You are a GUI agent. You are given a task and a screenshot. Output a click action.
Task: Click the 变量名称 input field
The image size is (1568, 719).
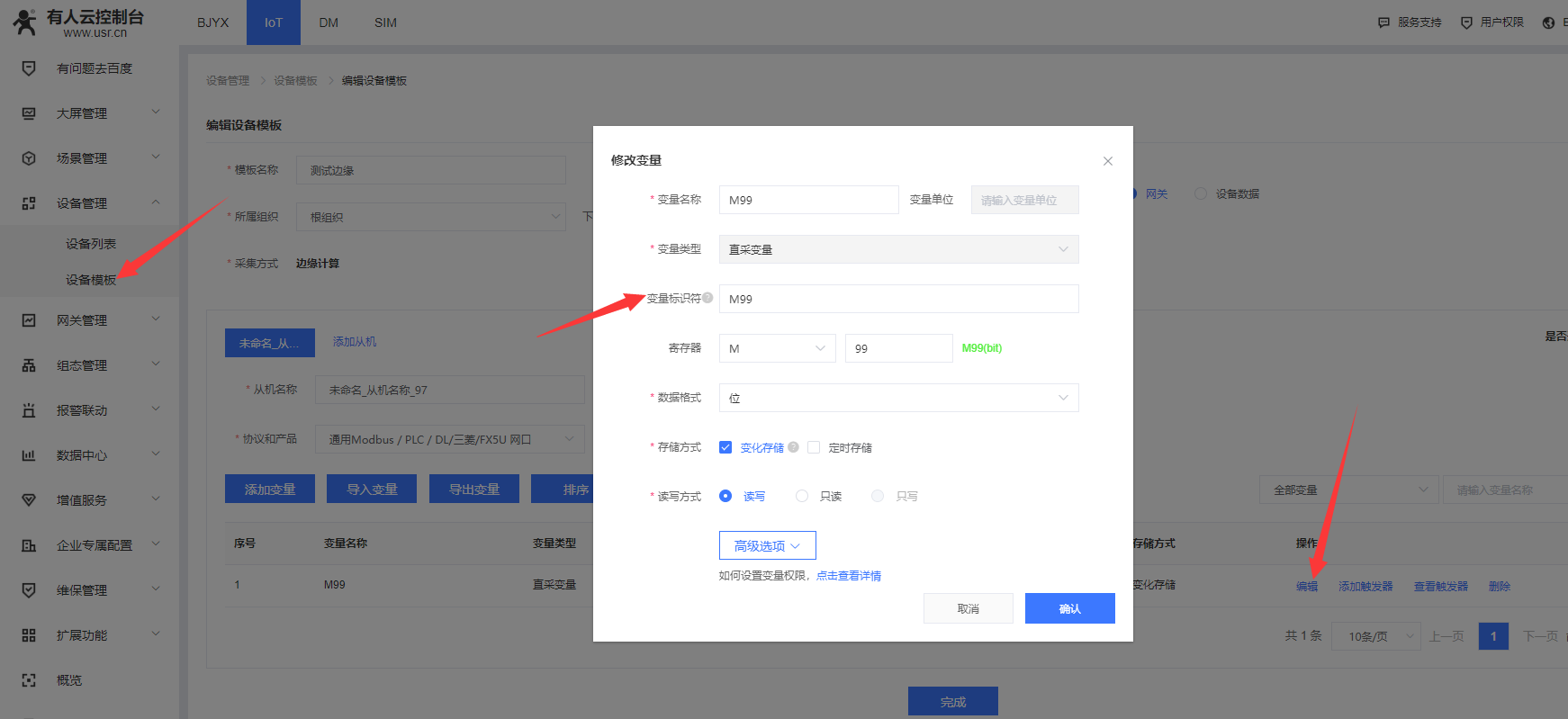[808, 200]
